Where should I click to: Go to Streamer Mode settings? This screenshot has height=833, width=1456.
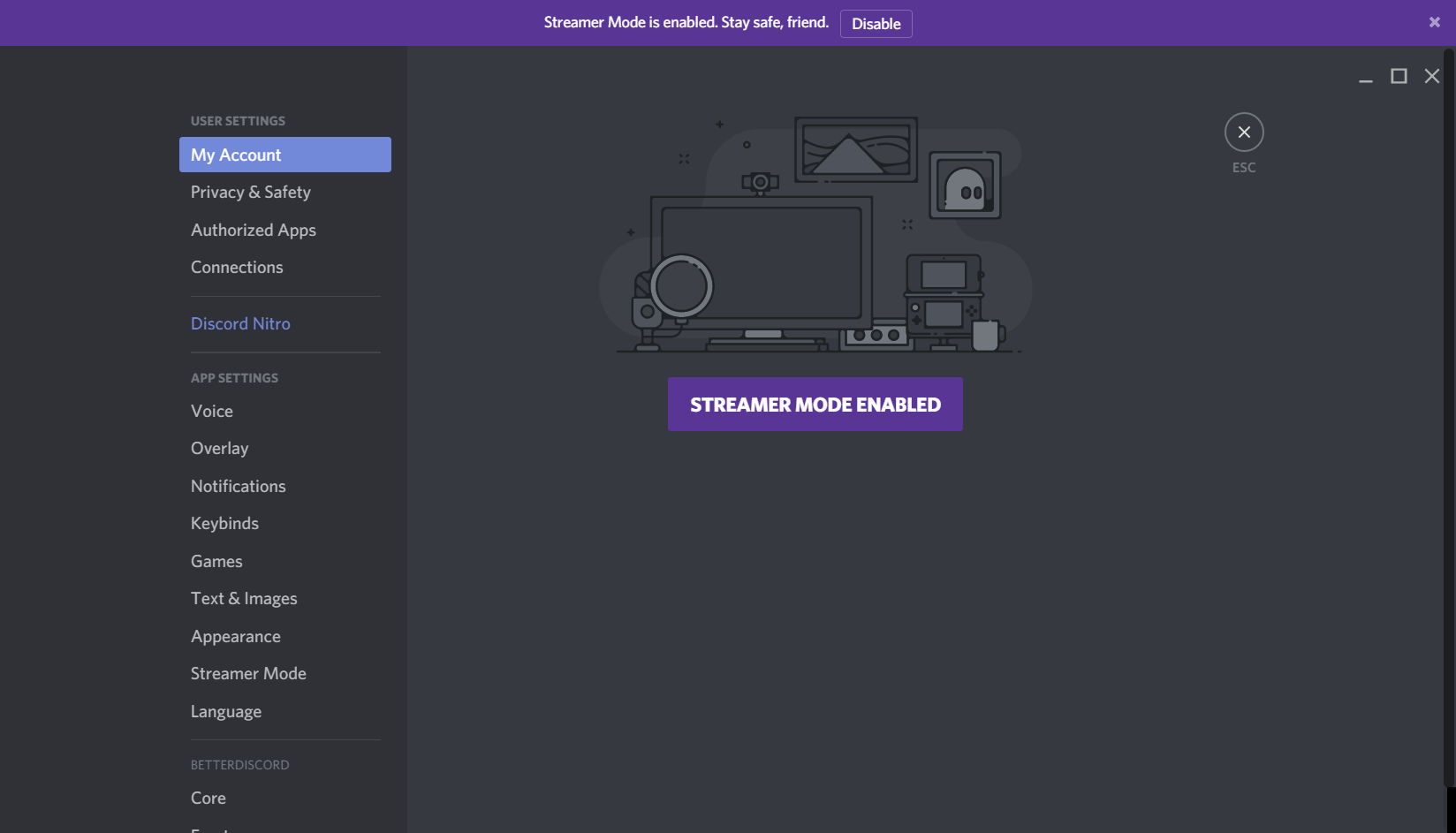click(248, 674)
